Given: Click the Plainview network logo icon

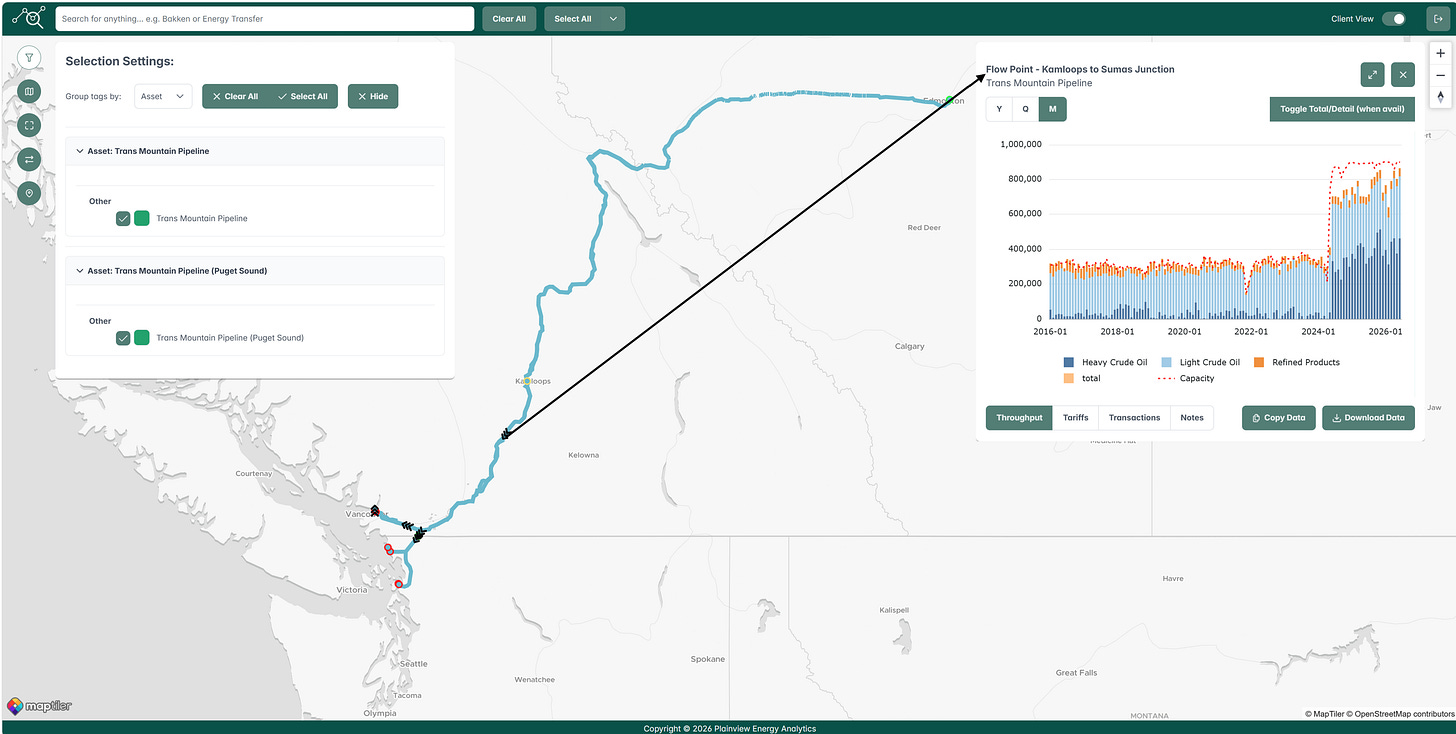Looking at the screenshot, I should (29, 17).
